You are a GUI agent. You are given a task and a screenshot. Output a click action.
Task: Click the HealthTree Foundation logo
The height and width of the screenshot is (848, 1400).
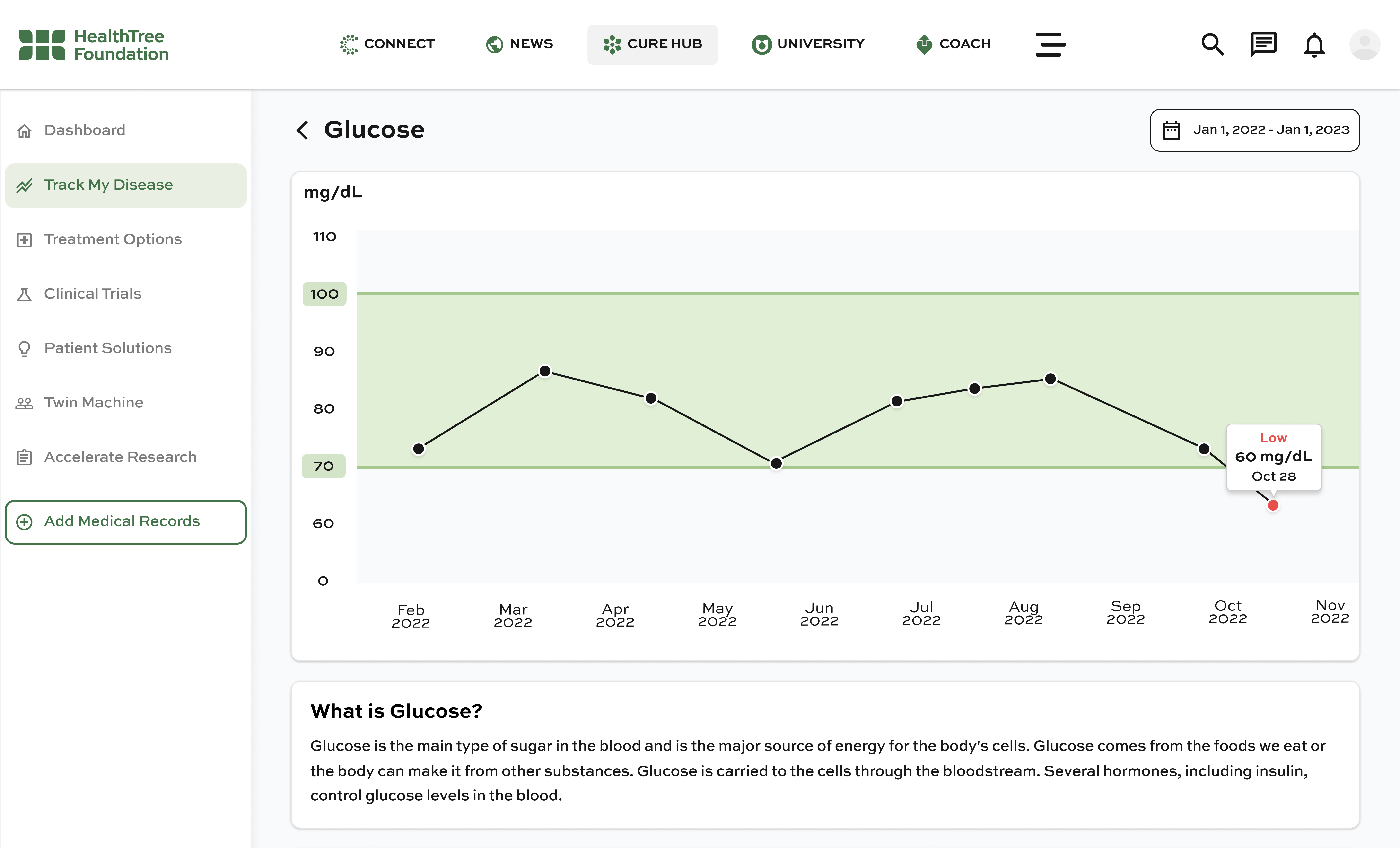point(94,45)
